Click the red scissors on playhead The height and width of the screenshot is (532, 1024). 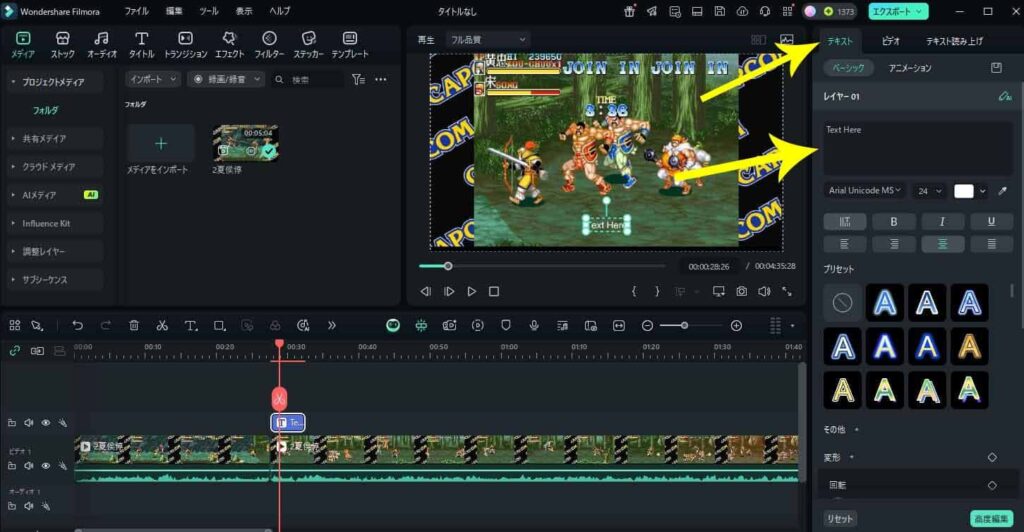tap(279, 399)
